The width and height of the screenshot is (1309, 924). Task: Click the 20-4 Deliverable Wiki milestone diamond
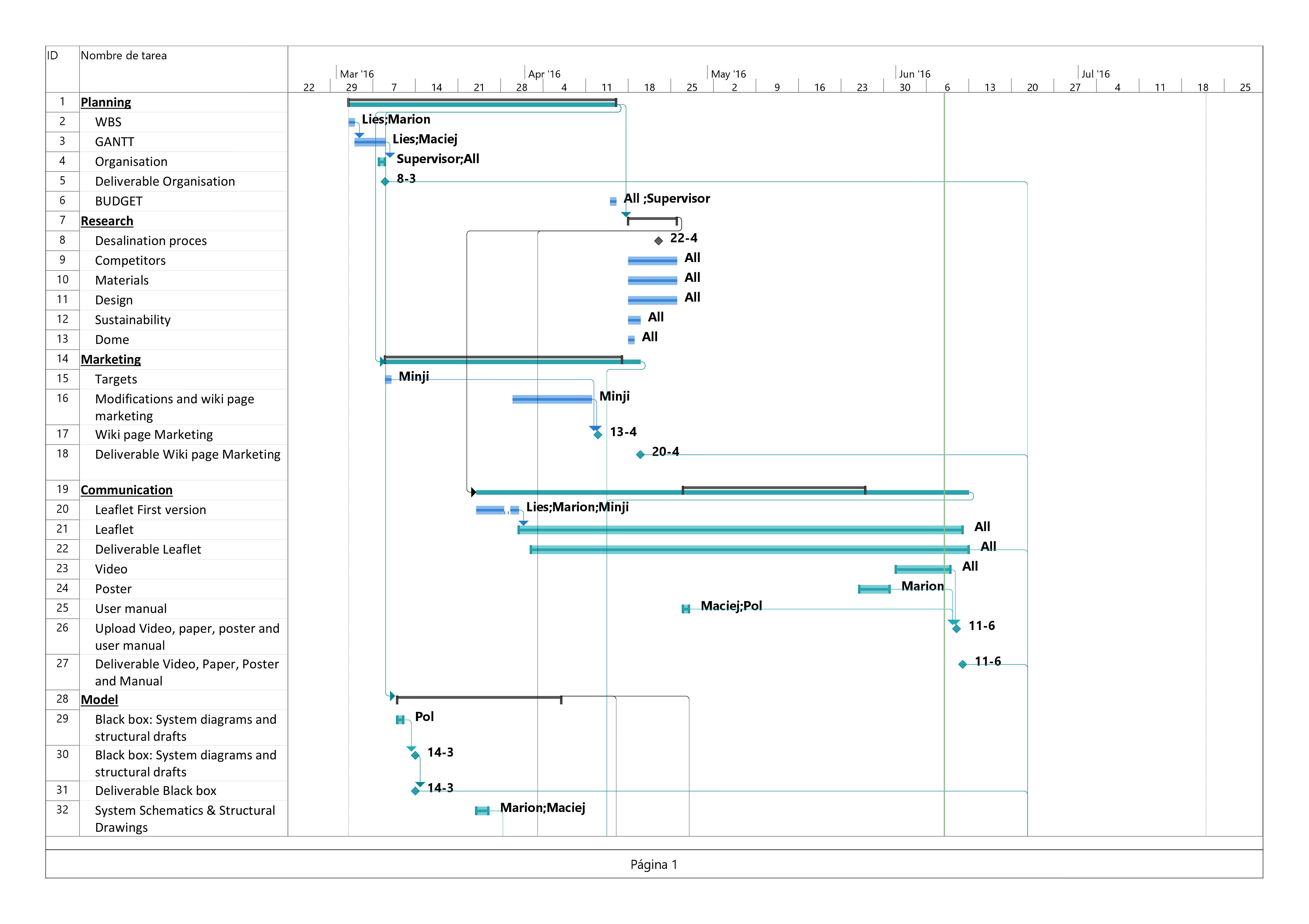[x=640, y=455]
